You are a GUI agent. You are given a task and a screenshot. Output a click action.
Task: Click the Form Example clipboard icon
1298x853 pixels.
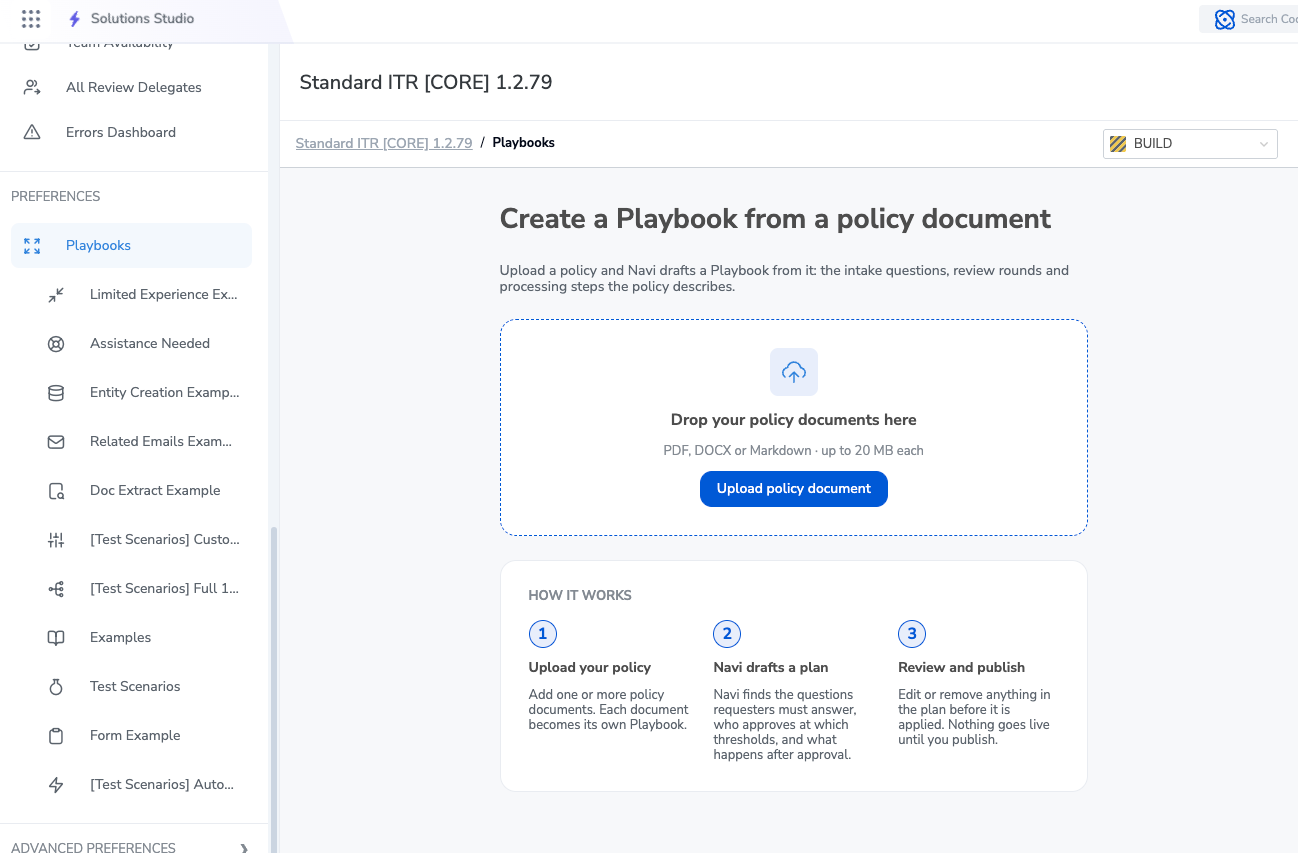56,735
